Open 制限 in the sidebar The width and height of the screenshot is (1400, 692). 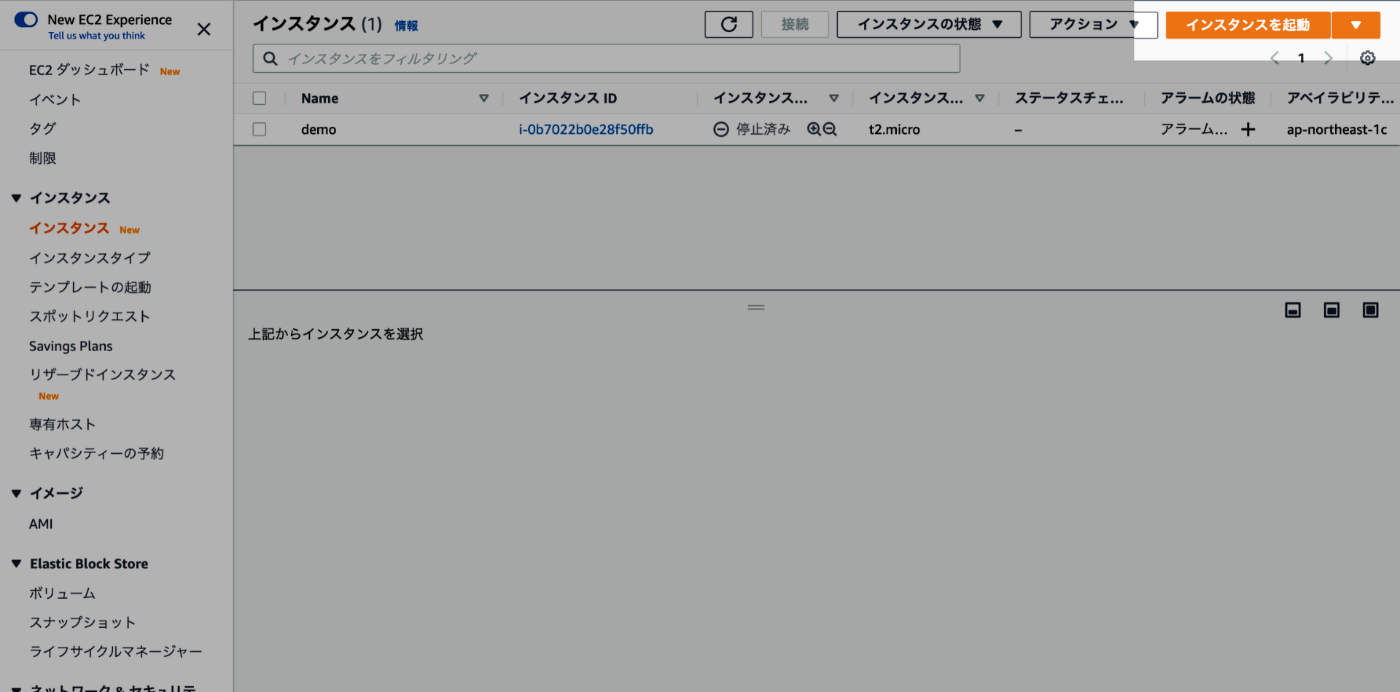pyautogui.click(x=42, y=158)
